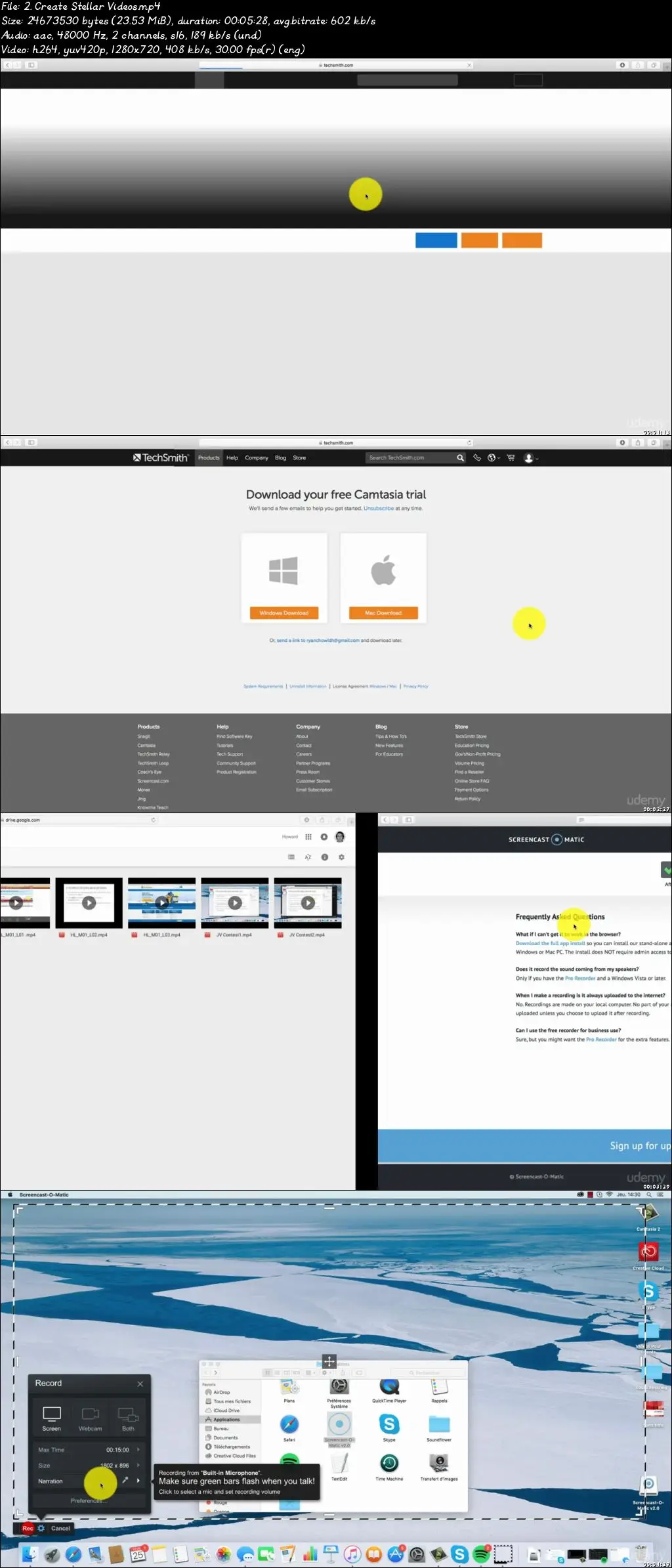Click the TechSmith search magnifier icon
672x1568 pixels.
pyautogui.click(x=460, y=457)
